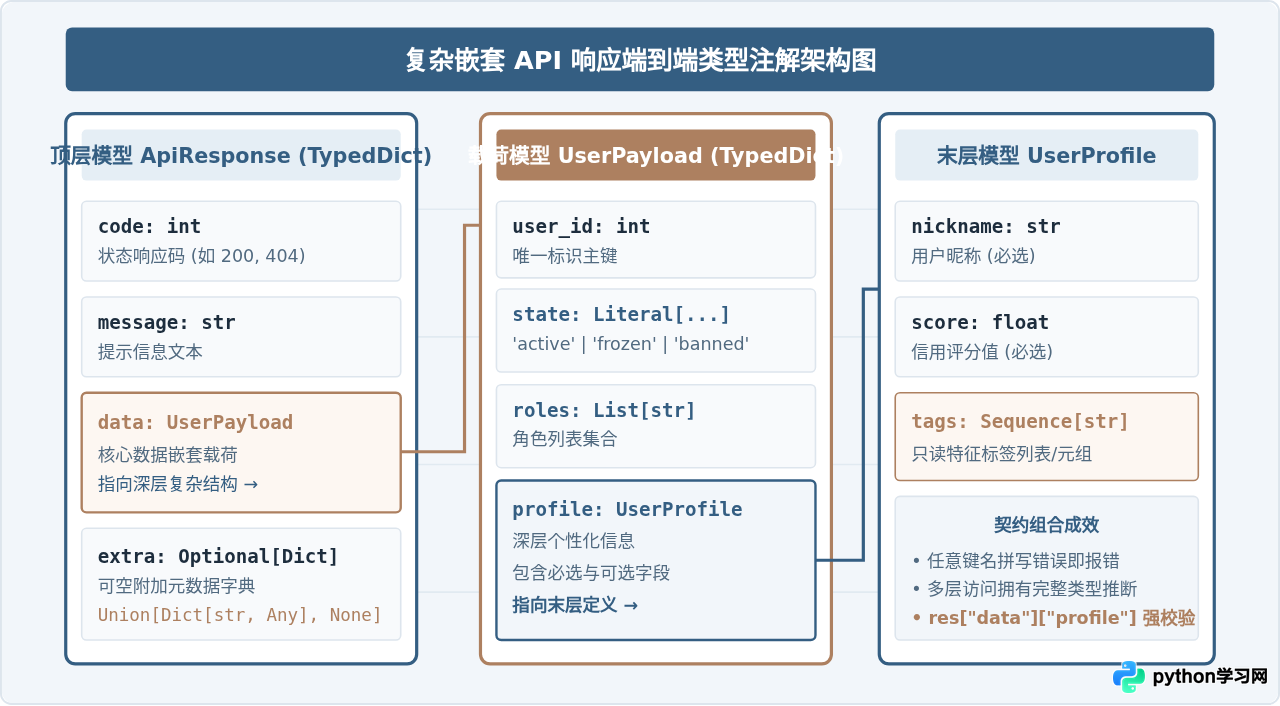The image size is (1280, 706).
Task: Click the 'code: int' field
Action: (241, 241)
